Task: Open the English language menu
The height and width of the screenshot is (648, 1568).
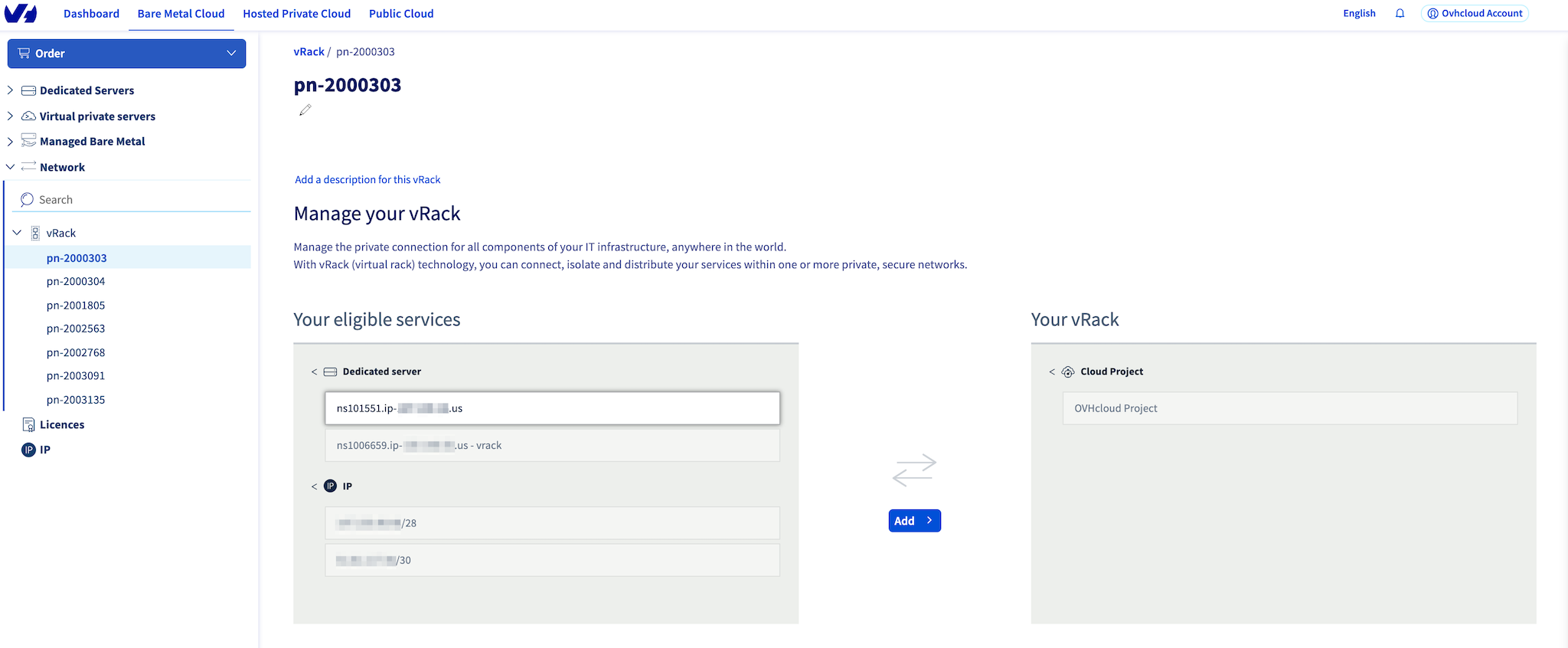Action: click(1359, 14)
